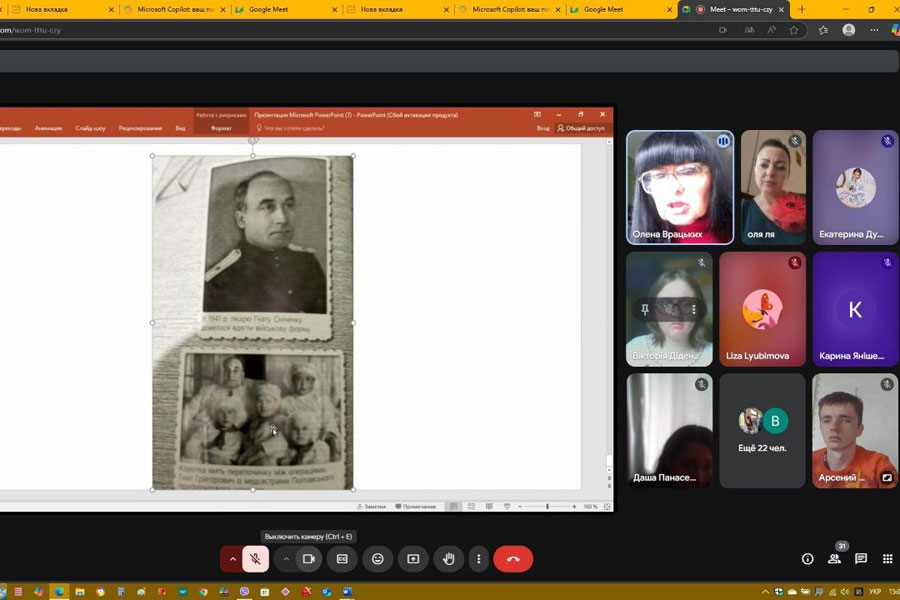
Task: Open the in-call chat panel
Action: tap(860, 559)
